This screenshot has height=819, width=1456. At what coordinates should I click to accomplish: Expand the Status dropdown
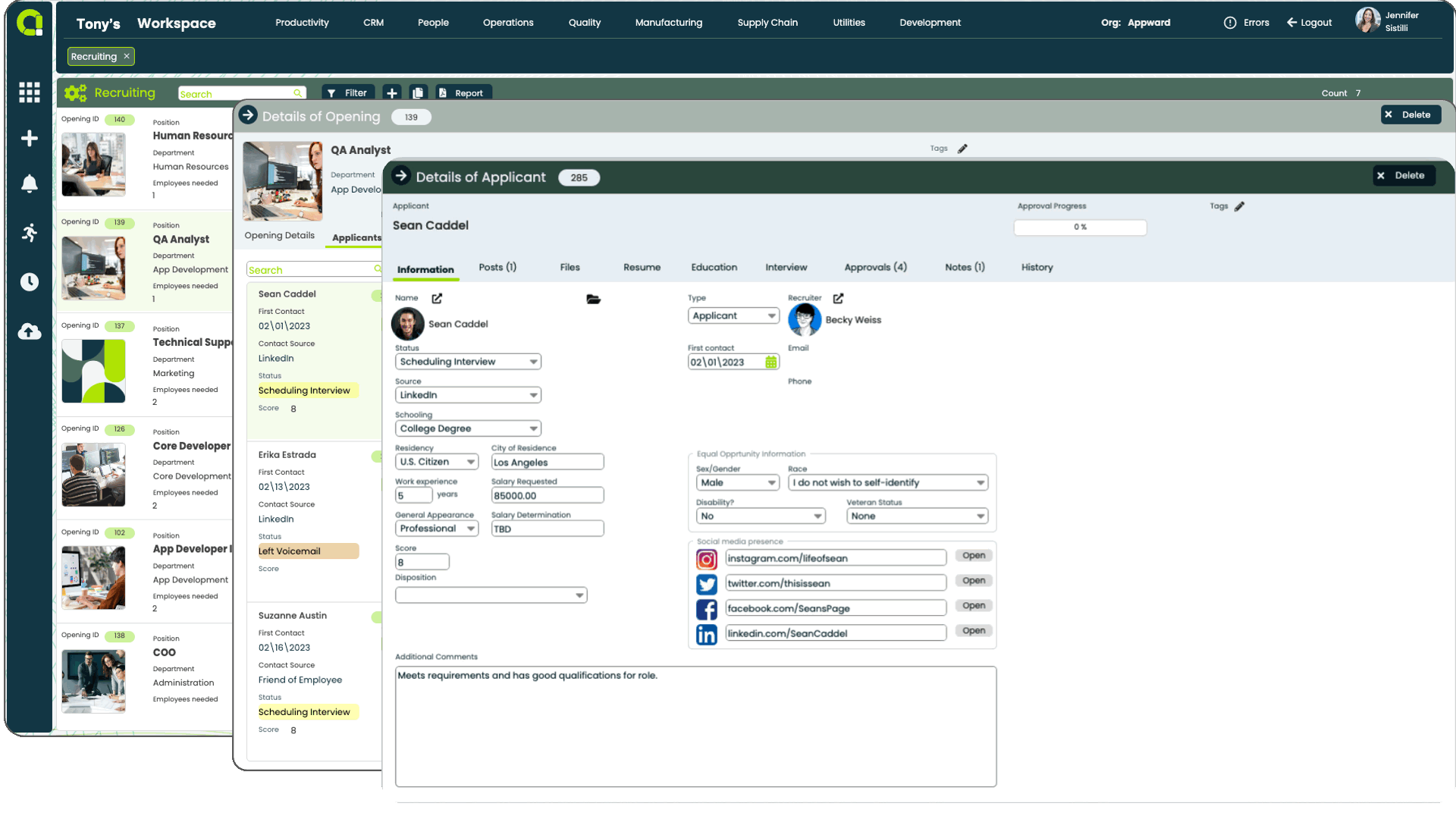468,362
